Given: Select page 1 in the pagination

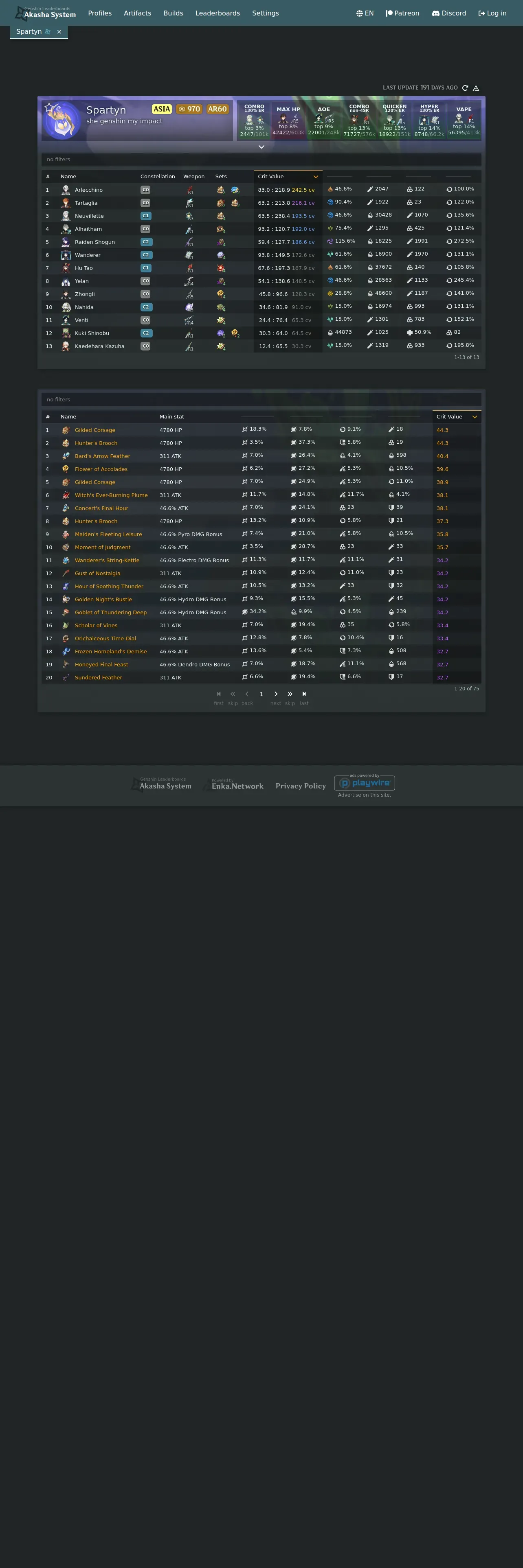Looking at the screenshot, I should [x=261, y=694].
